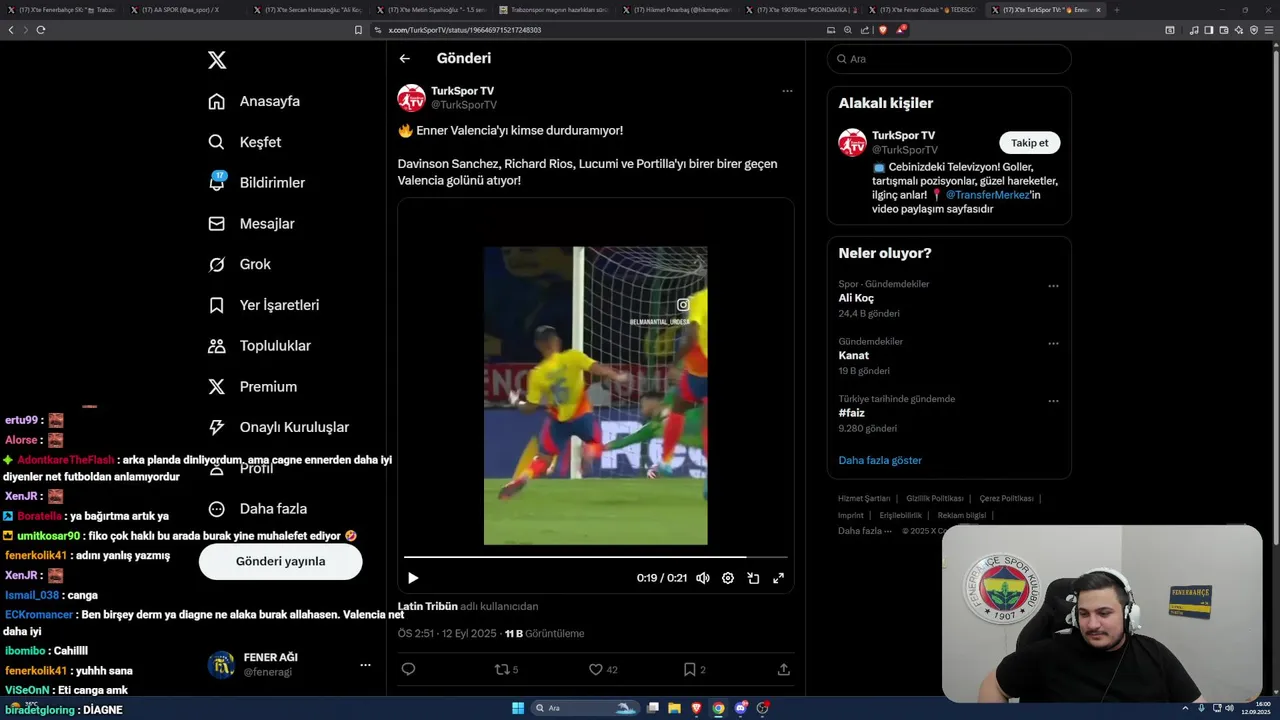Click Windows taskbar search box
Image resolution: width=1280 pixels, height=720 pixels.
tap(586, 708)
